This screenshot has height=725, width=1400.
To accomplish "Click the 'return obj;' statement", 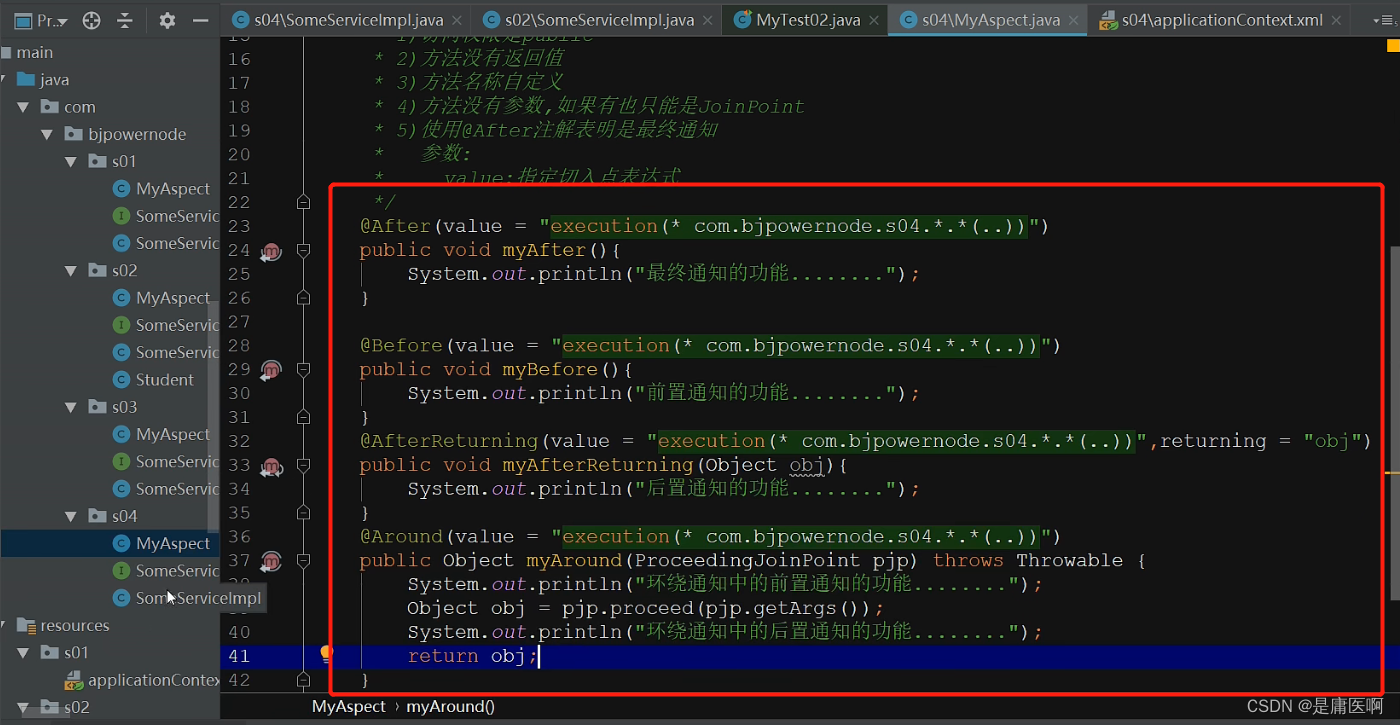I will pos(473,656).
